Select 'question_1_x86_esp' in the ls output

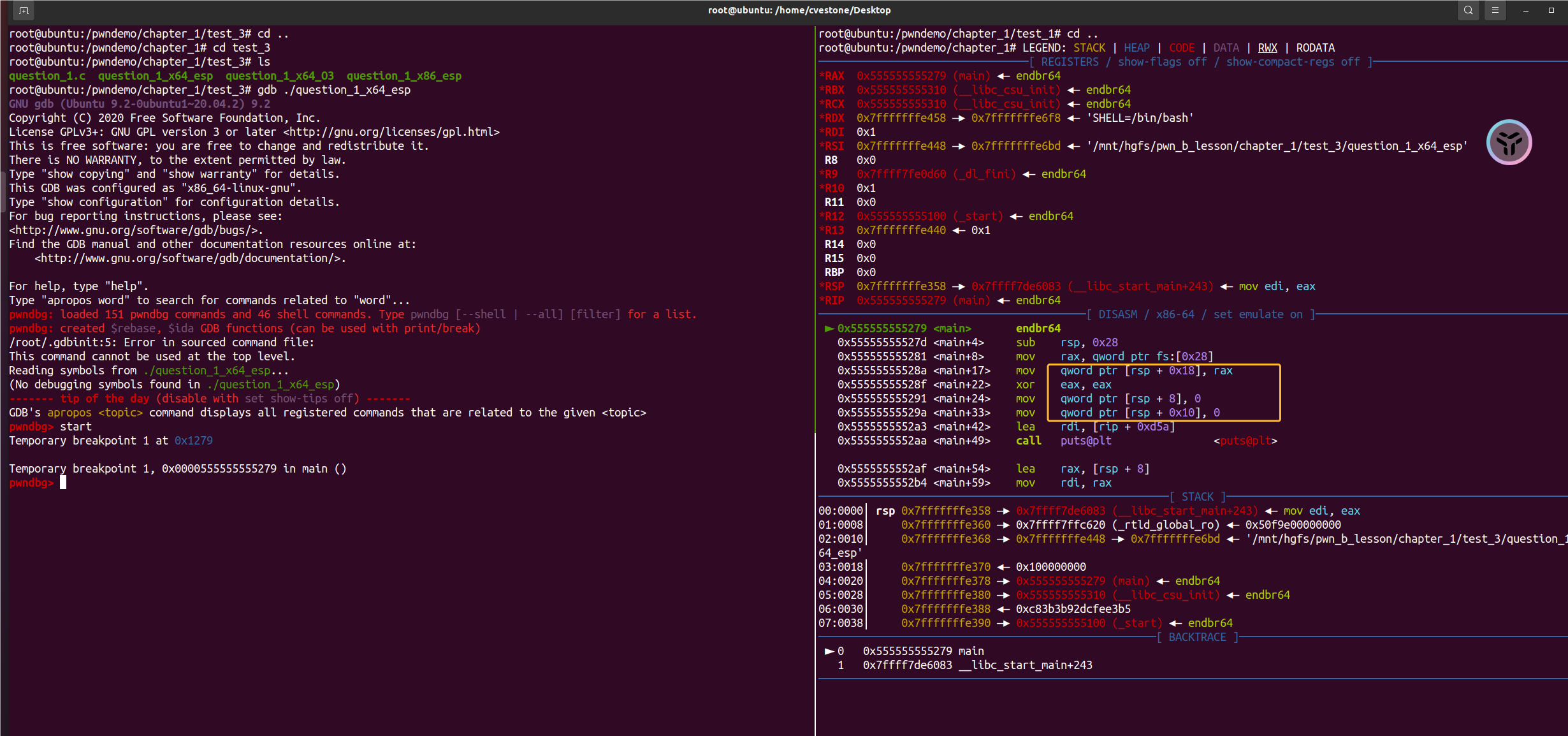click(x=404, y=76)
